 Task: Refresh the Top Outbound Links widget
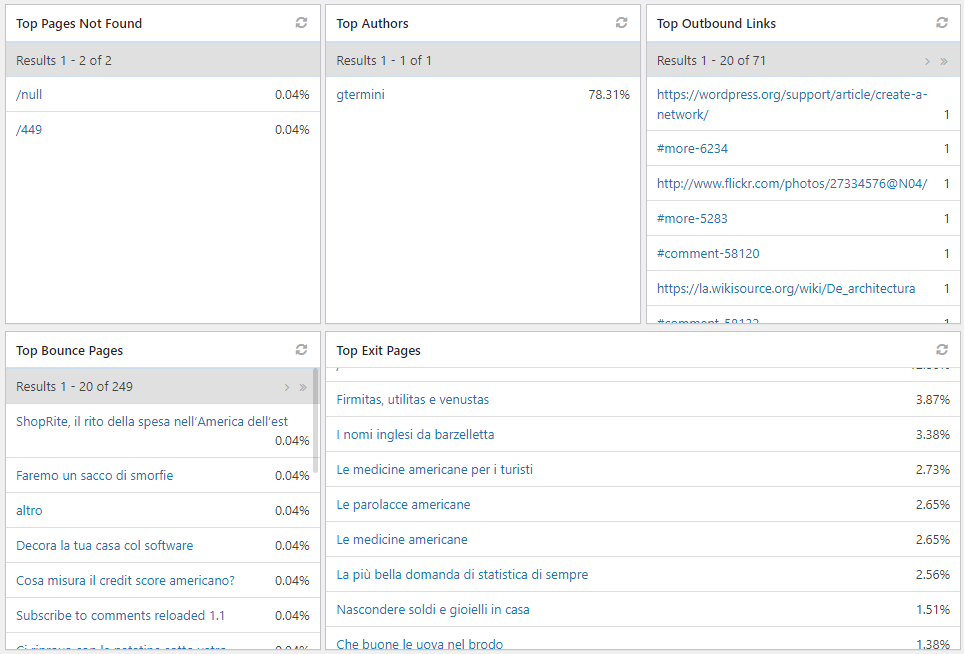coord(941,23)
